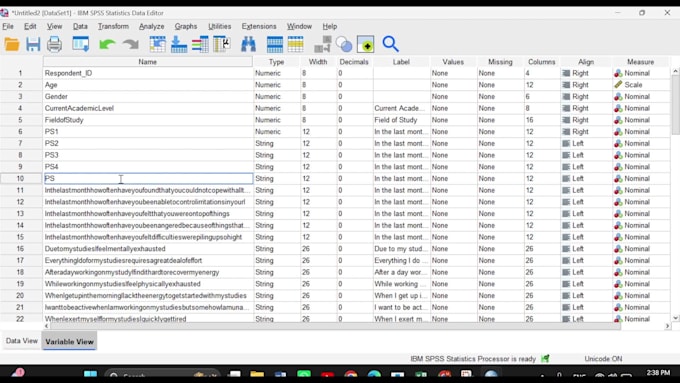Open the Analyze menu
This screenshot has width=680, height=383.
click(x=151, y=26)
